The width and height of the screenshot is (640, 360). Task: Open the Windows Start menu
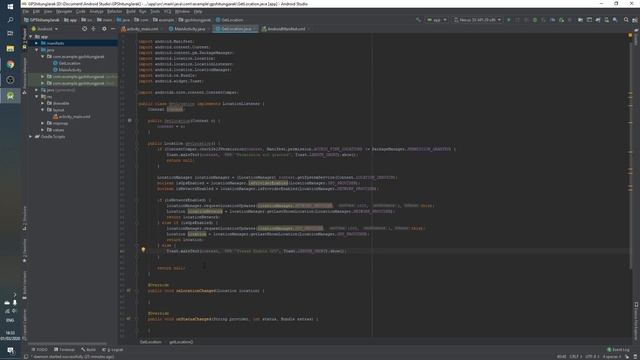pos(10,7)
